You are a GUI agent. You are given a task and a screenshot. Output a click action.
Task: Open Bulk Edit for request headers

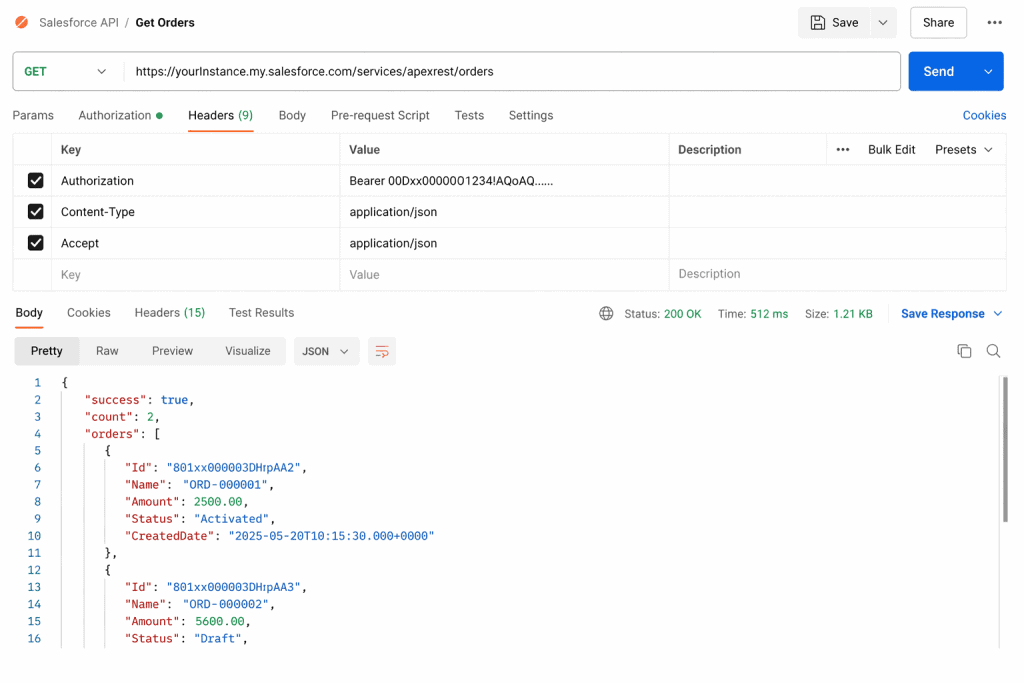[890, 149]
